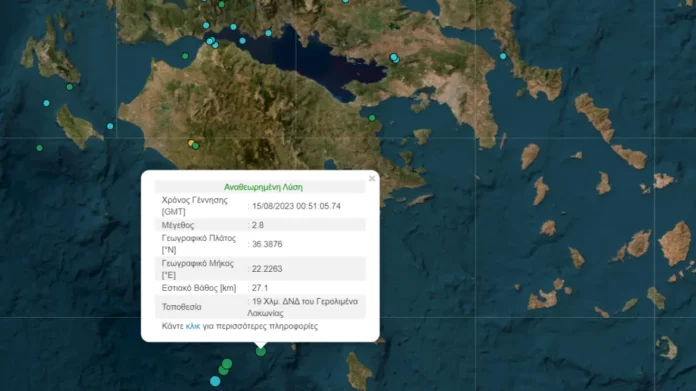Viewport: 696px width, 391px height.
Task: Select large cyan marker at bottom of map
Action: tap(215, 381)
